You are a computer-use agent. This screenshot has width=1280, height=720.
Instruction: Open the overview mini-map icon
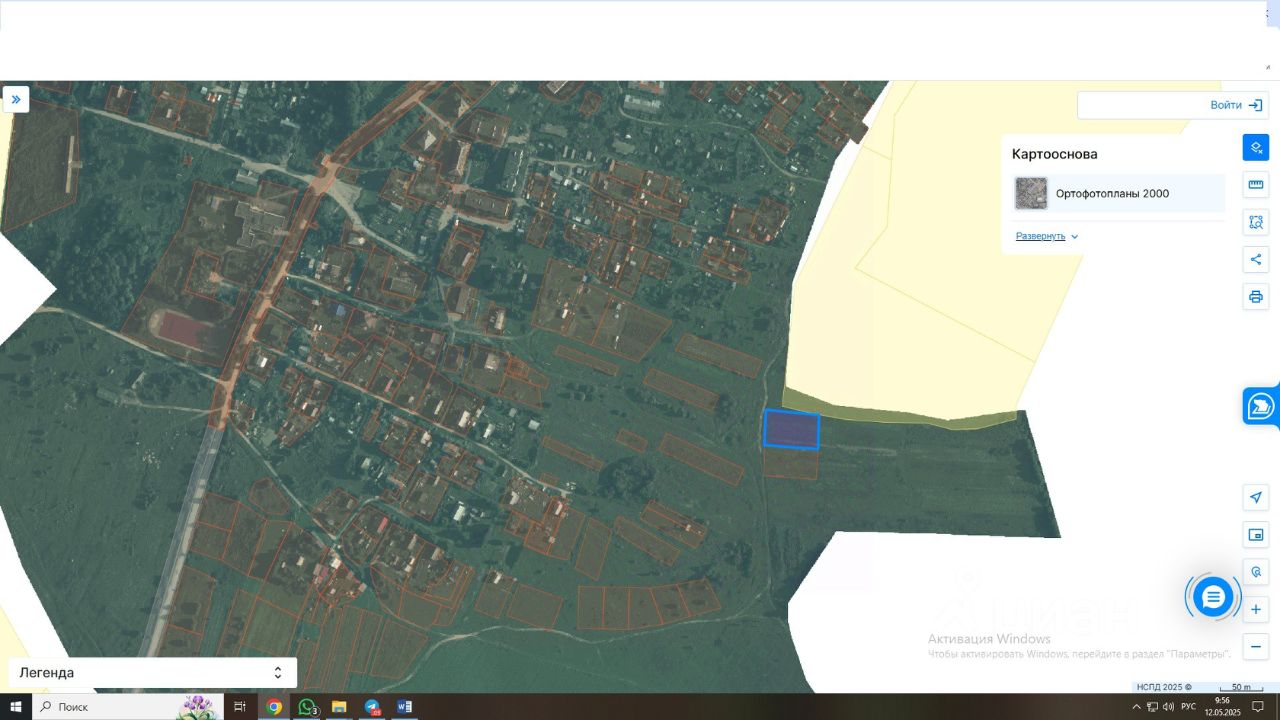1256,535
